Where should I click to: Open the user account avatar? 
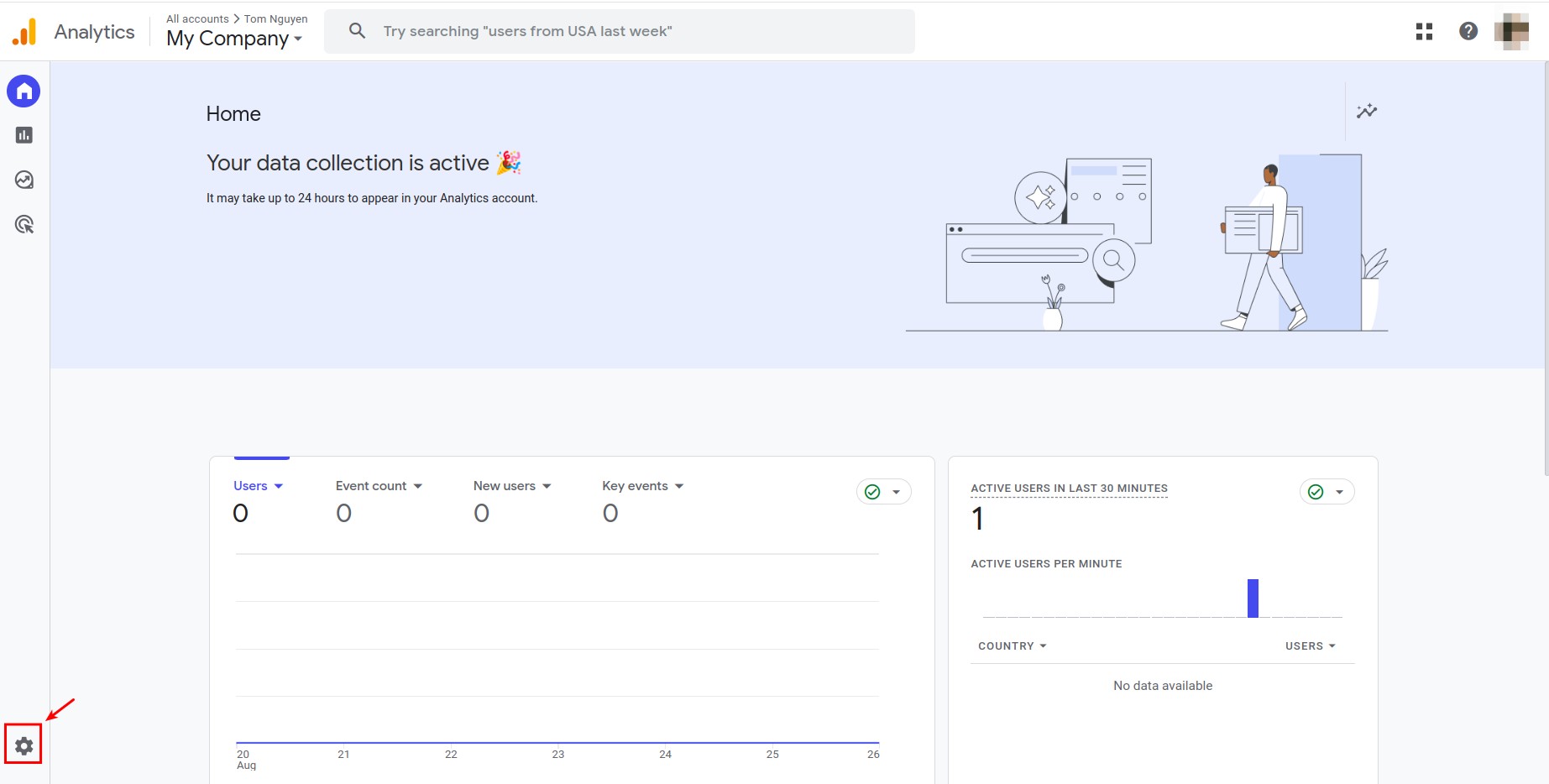1512,31
